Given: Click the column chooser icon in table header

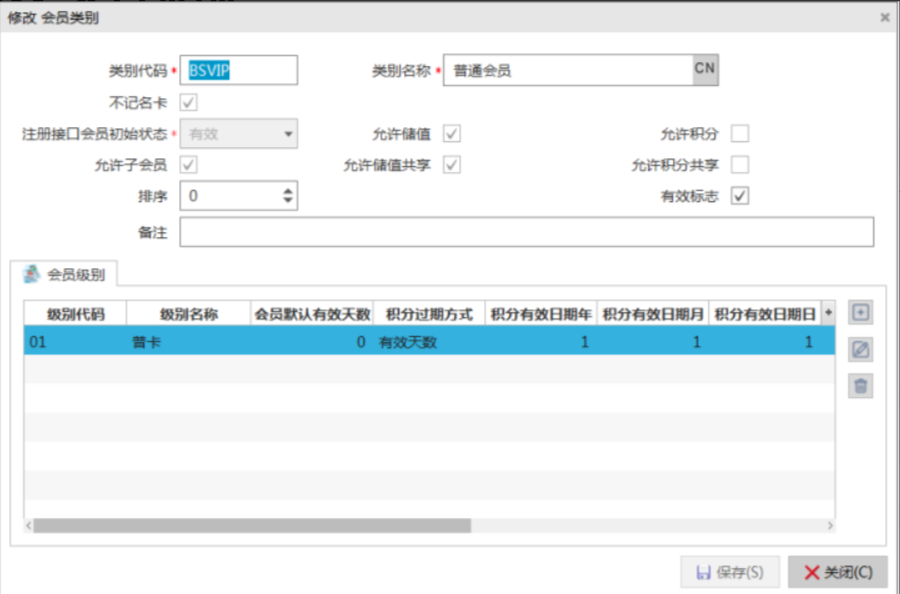Looking at the screenshot, I should coord(828,314).
